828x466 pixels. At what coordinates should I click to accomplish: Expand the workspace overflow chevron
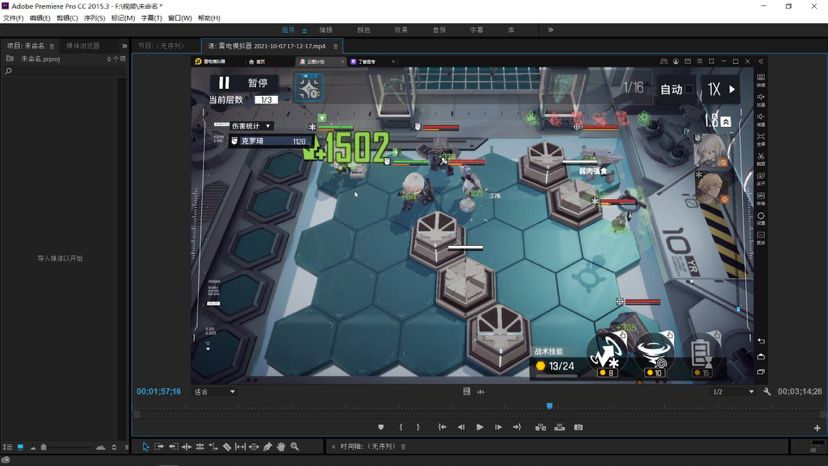pyautogui.click(x=550, y=30)
